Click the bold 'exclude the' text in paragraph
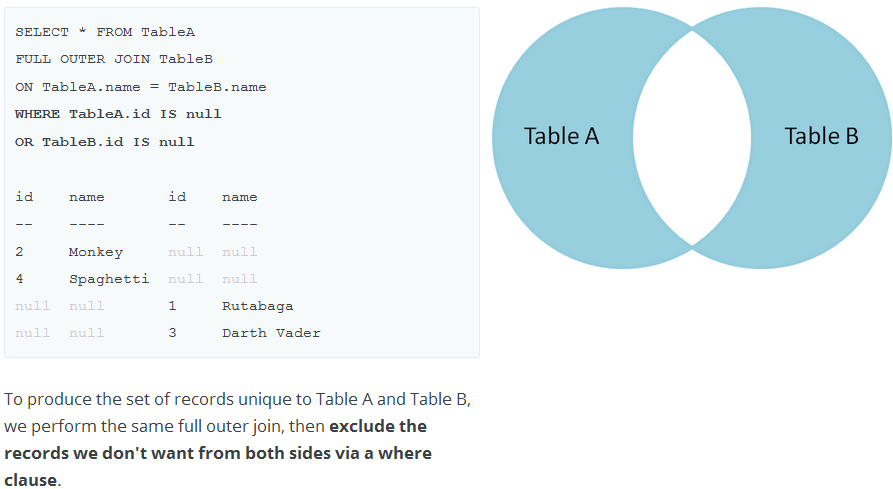 tap(378, 426)
